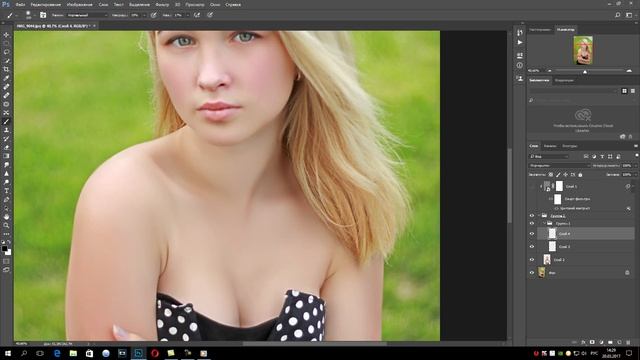
Task: Open the layer blend mode dropdown
Action: (559, 165)
